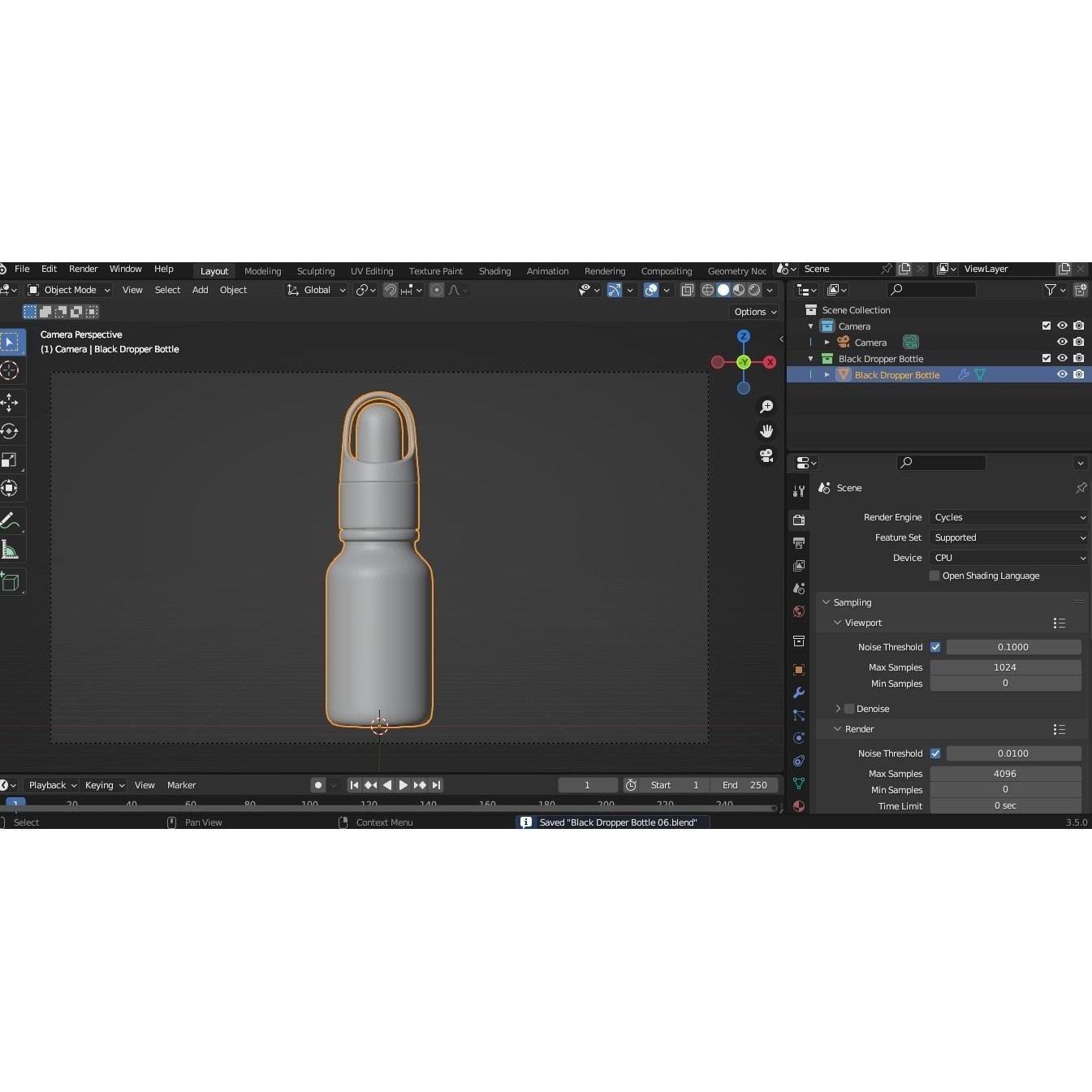
Task: Open the Render menu in the top bar
Action: (x=83, y=269)
